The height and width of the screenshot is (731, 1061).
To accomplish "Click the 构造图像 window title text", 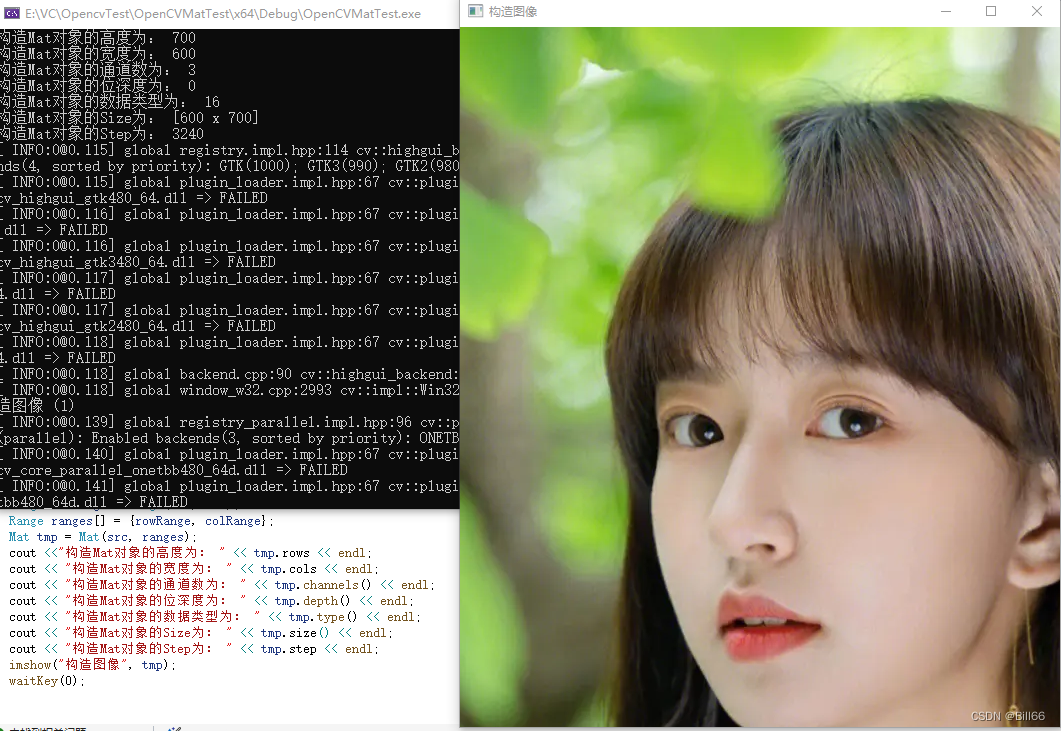I will pos(512,12).
